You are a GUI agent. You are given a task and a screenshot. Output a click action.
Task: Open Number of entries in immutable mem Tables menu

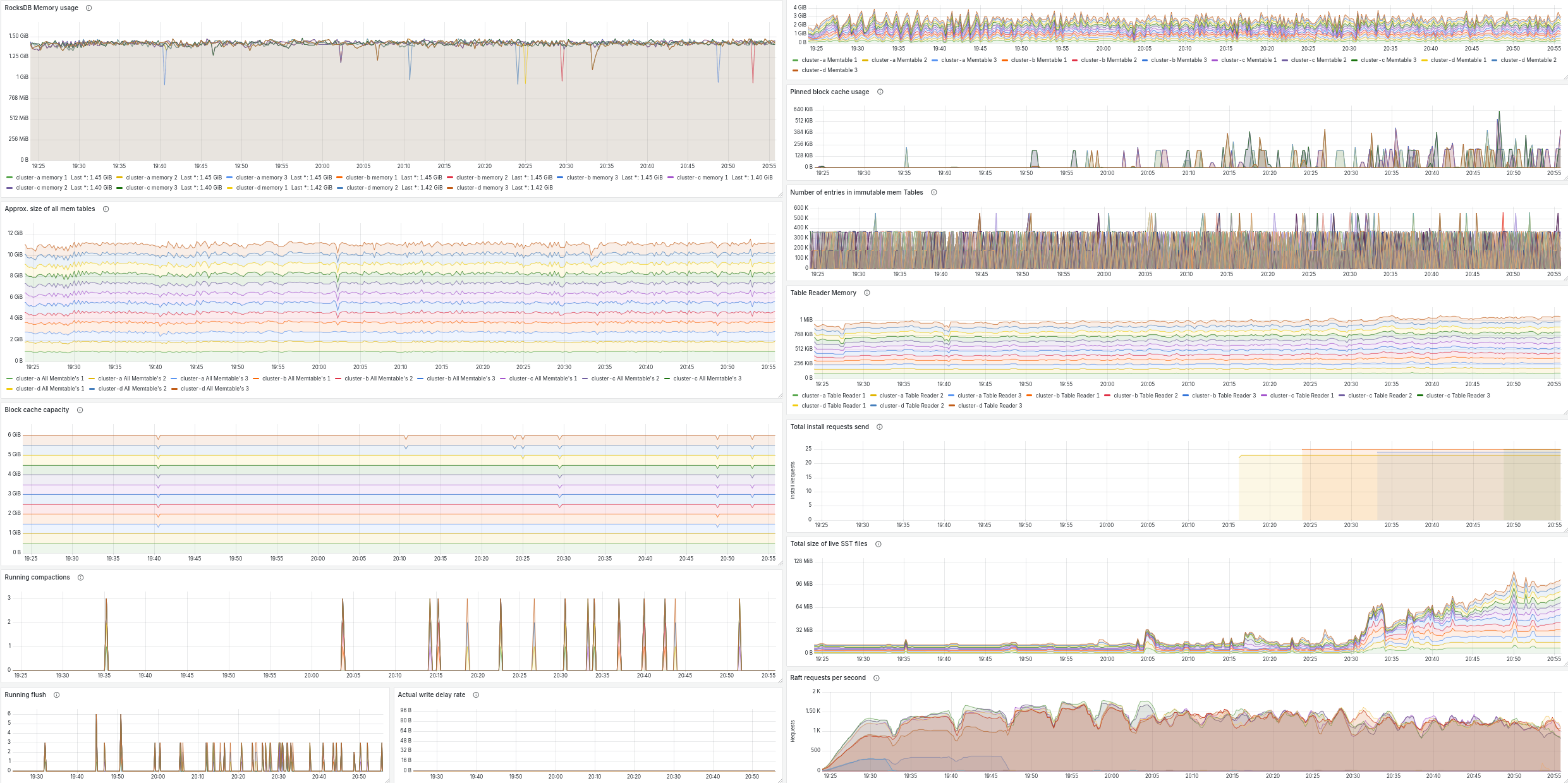point(856,193)
